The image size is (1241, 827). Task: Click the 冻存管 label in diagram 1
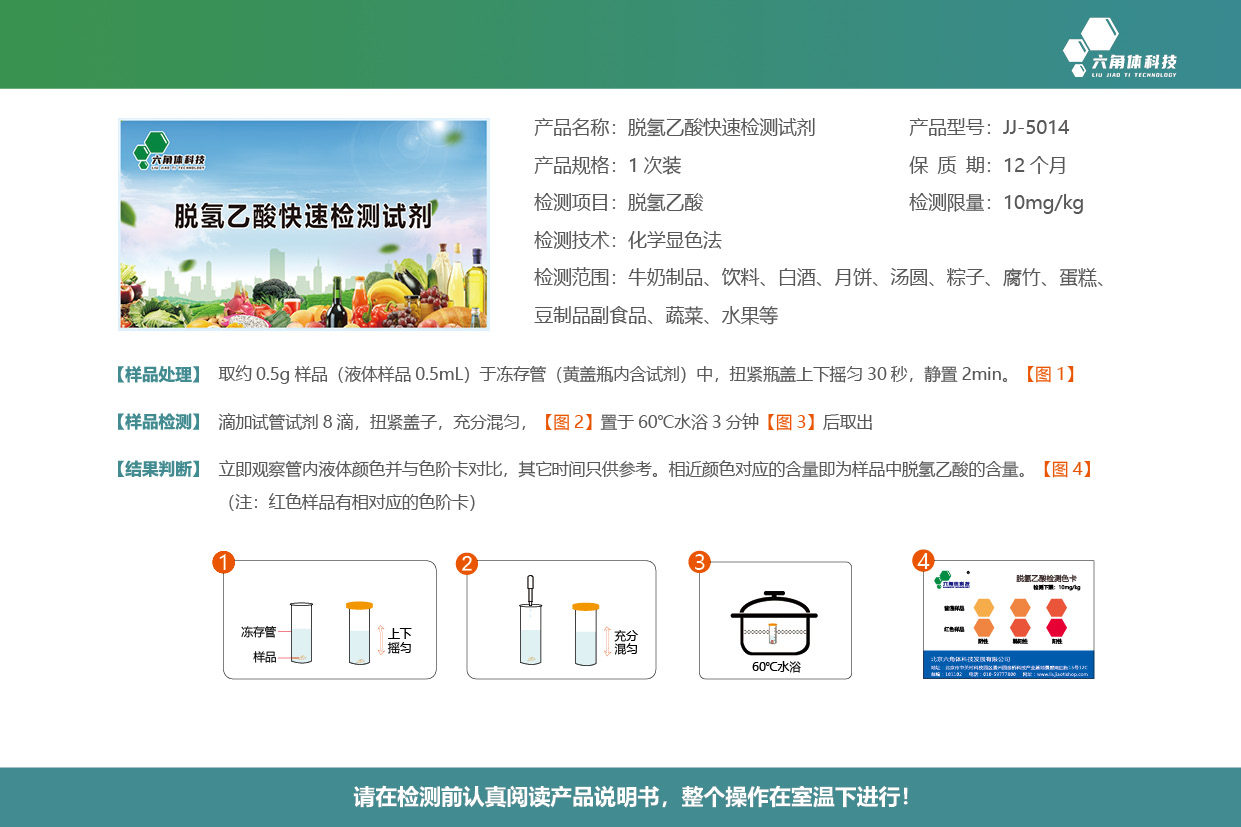(258, 632)
